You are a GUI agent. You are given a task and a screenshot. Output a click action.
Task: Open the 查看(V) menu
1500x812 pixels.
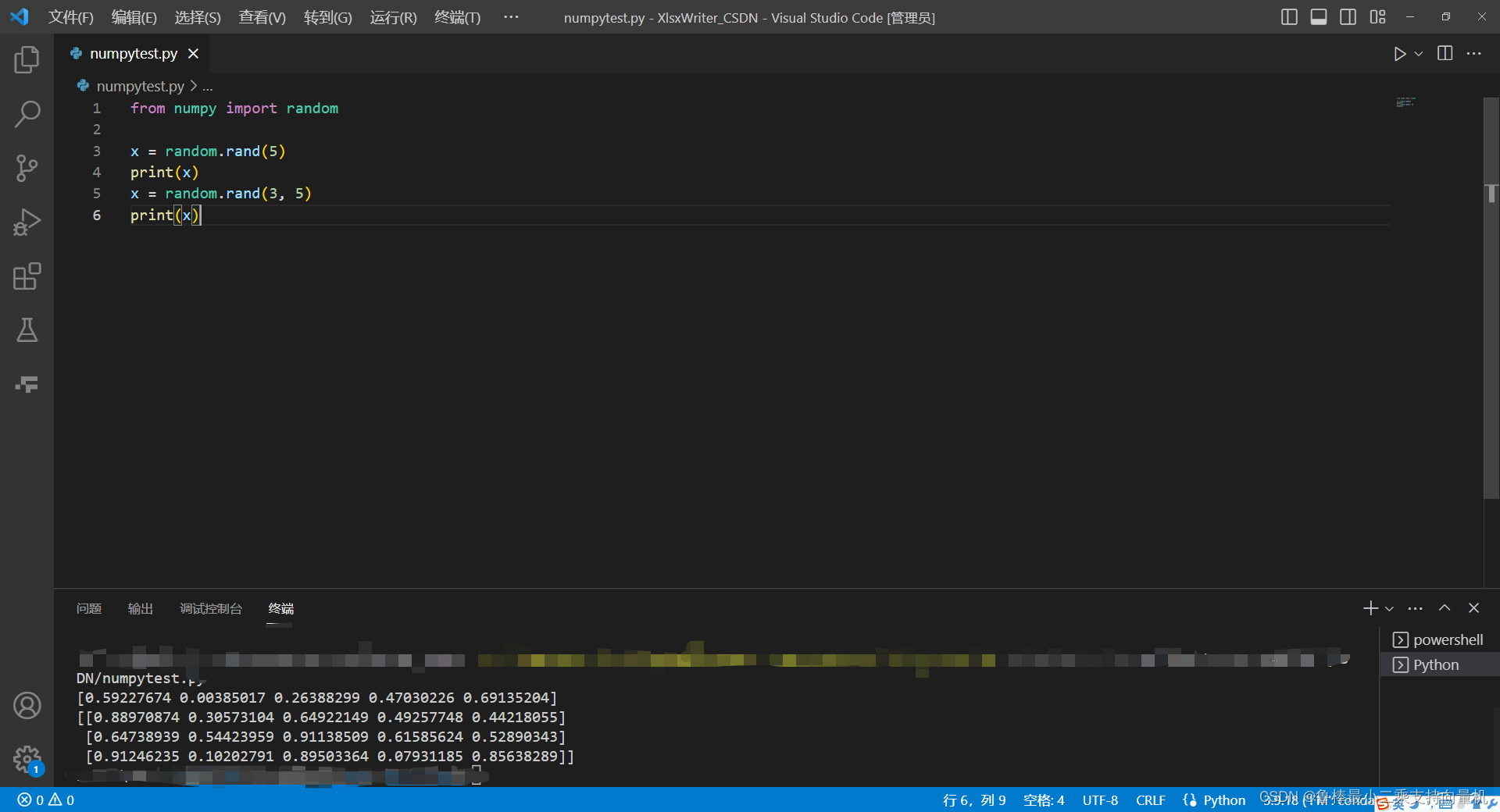click(x=262, y=17)
